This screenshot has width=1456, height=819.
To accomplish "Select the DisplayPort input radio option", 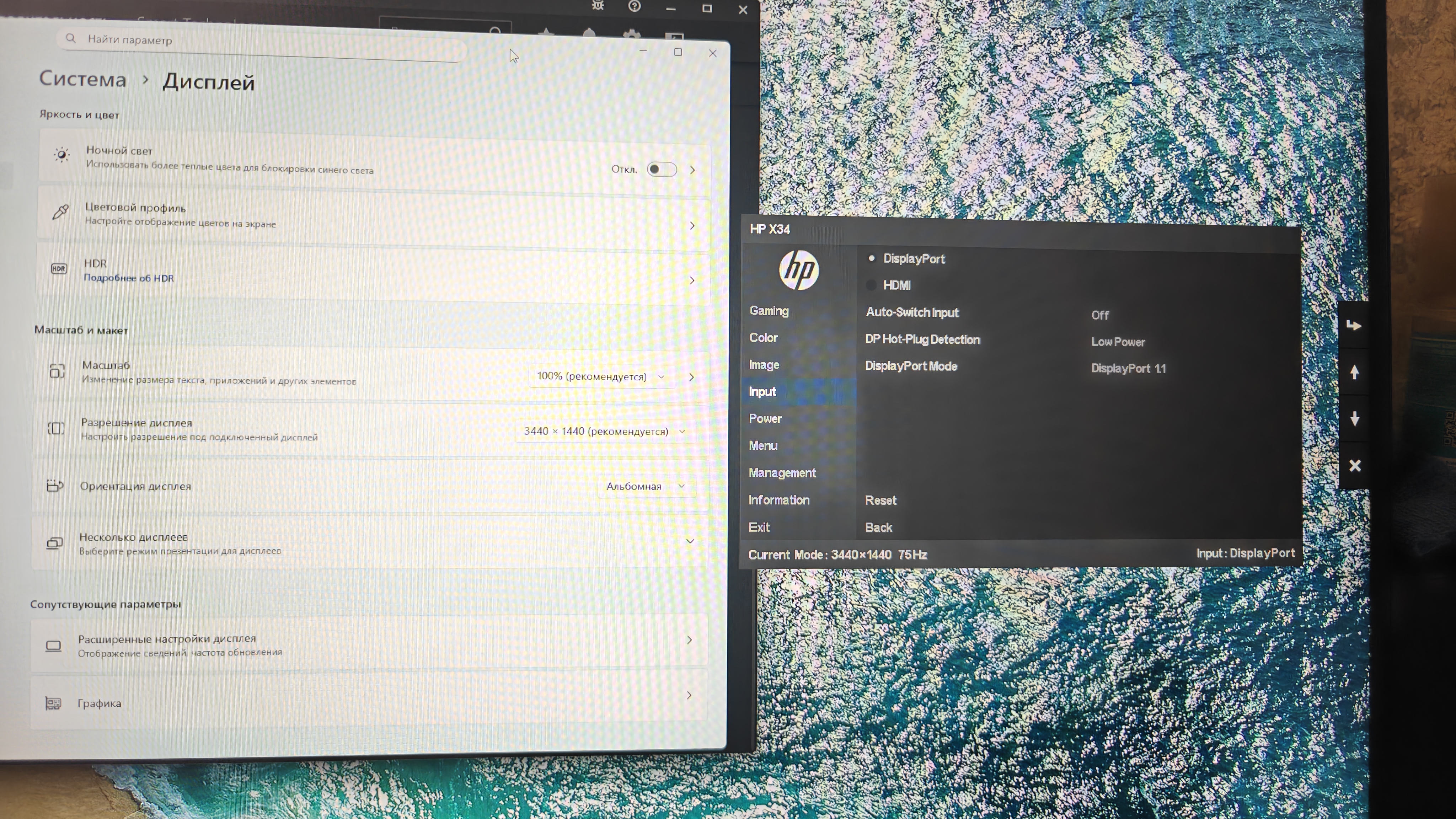I will [872, 258].
